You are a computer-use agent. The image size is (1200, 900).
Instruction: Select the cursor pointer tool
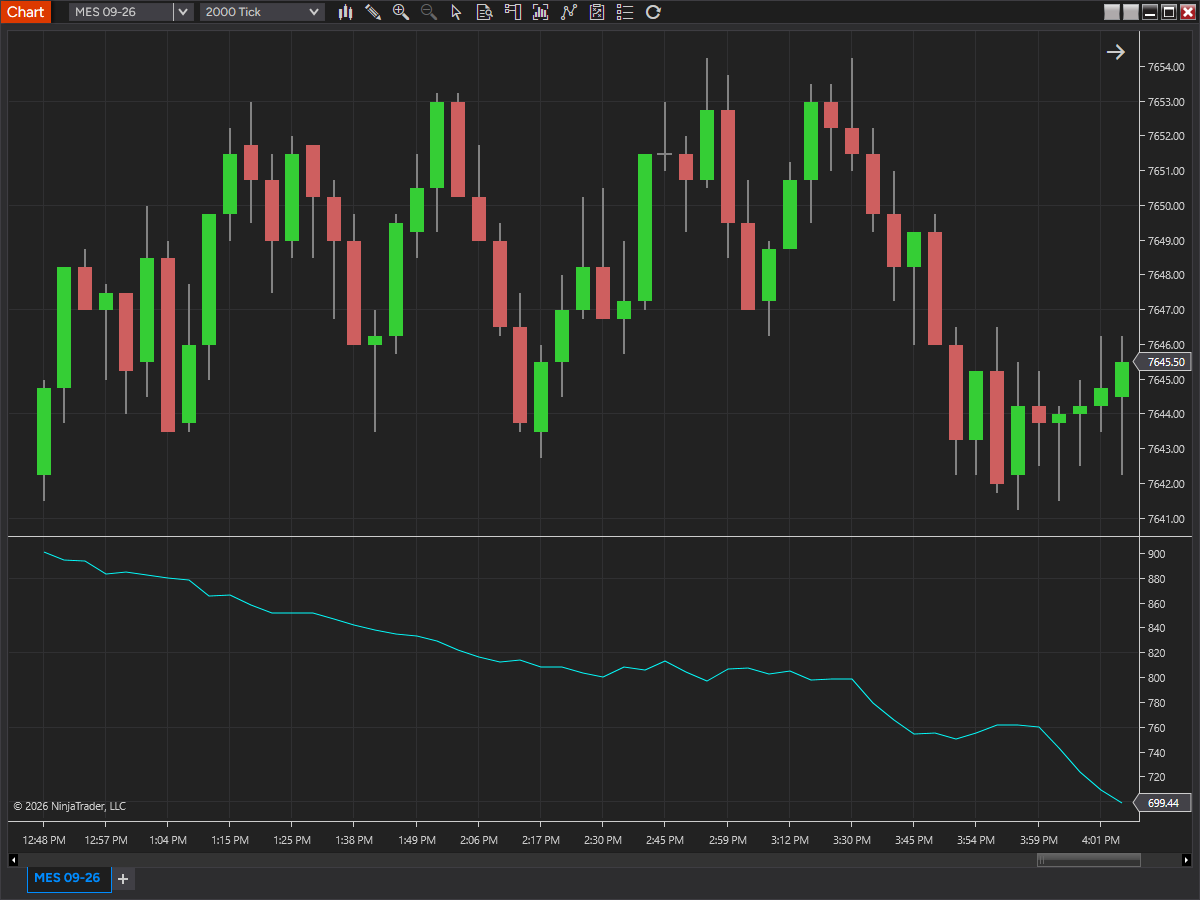457,12
